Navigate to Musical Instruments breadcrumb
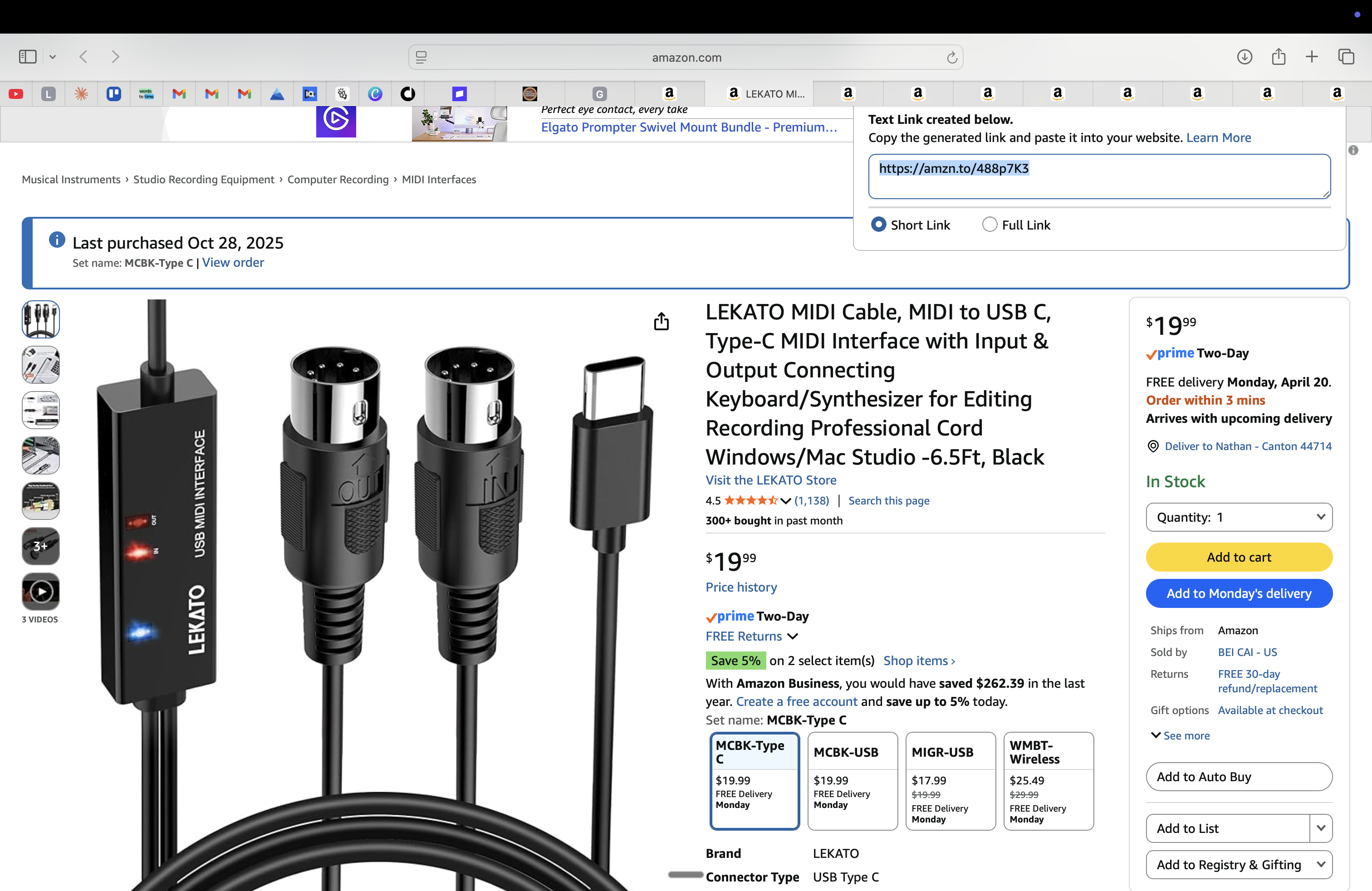The image size is (1372, 891). (71, 179)
